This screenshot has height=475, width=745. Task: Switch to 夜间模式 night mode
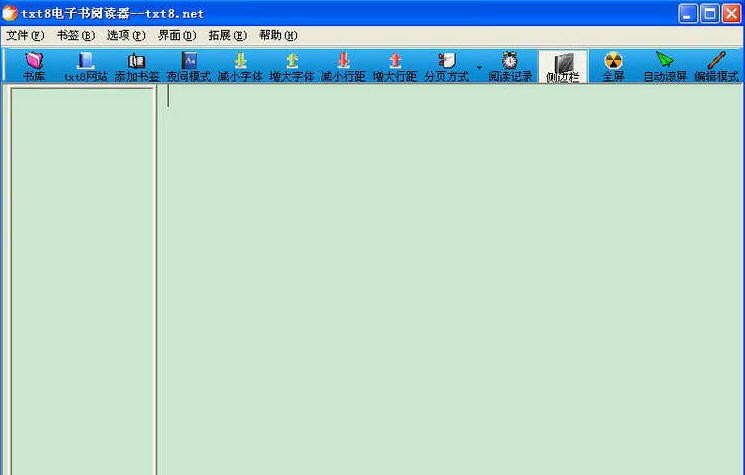[189, 66]
